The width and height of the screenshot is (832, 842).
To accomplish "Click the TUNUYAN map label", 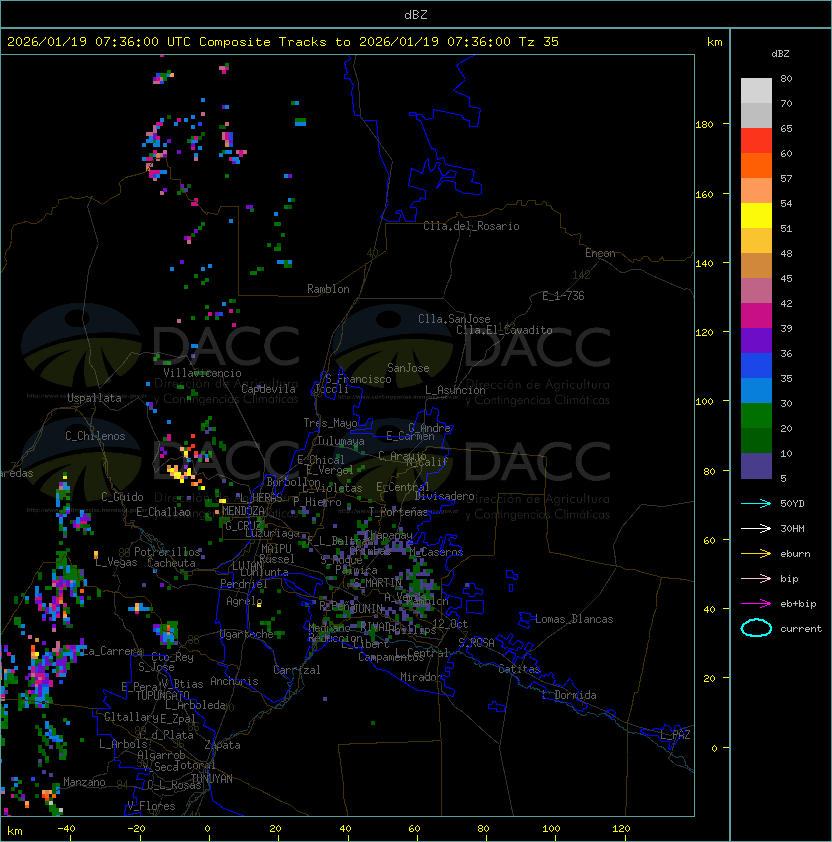I will tap(212, 779).
